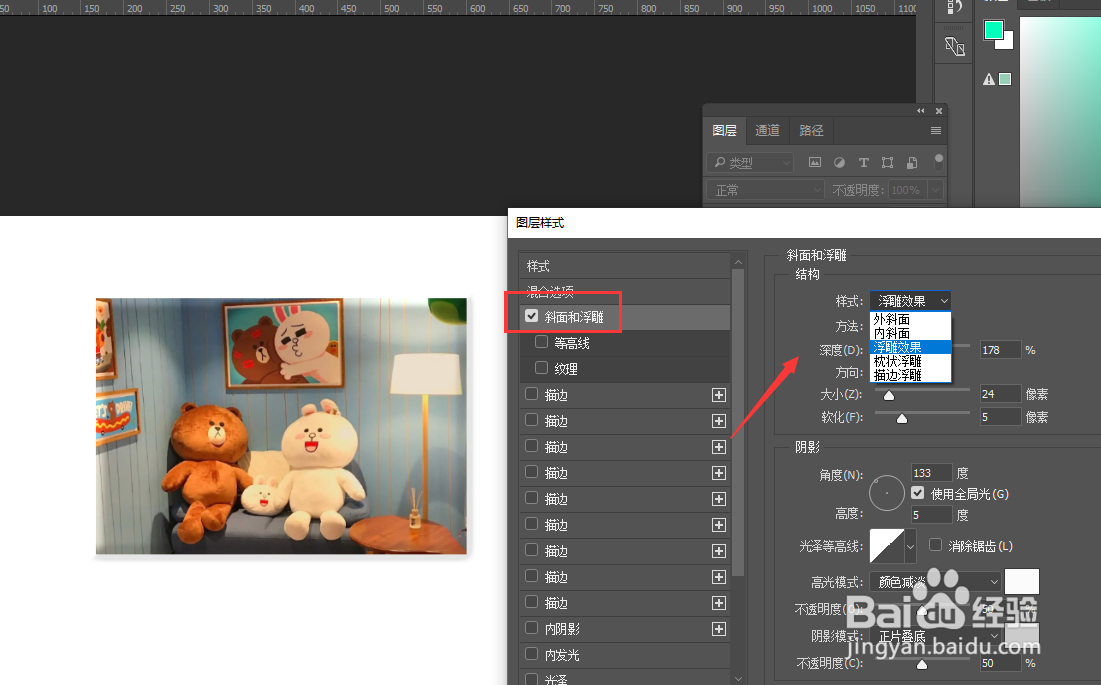The image size is (1101, 685).
Task: Click the 不透明度(C) shadow opacity slider handle
Action: [923, 664]
